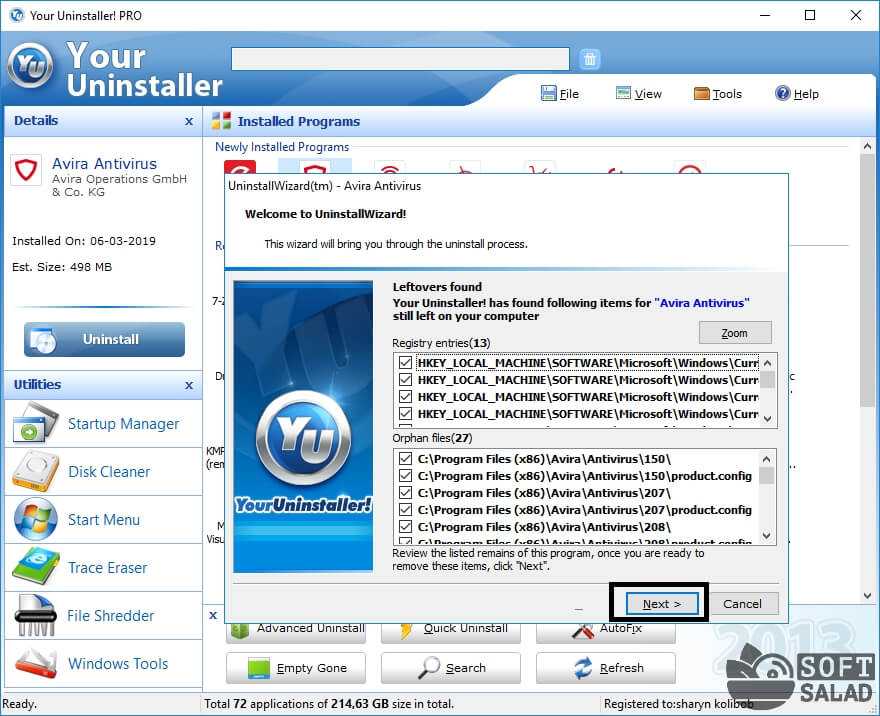Uncheck the Antivirus\207\product.config checkbox
The width and height of the screenshot is (880, 716).
coord(405,510)
